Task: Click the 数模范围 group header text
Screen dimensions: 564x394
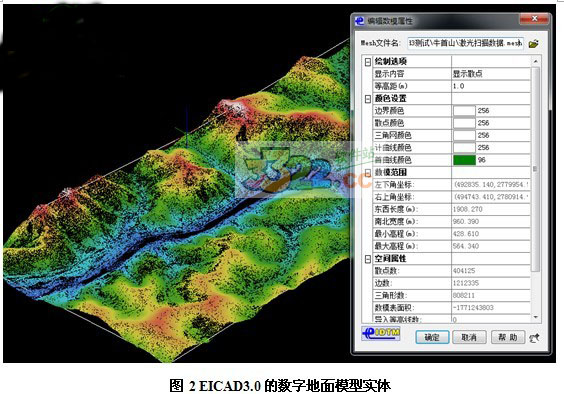Action: pyautogui.click(x=391, y=172)
